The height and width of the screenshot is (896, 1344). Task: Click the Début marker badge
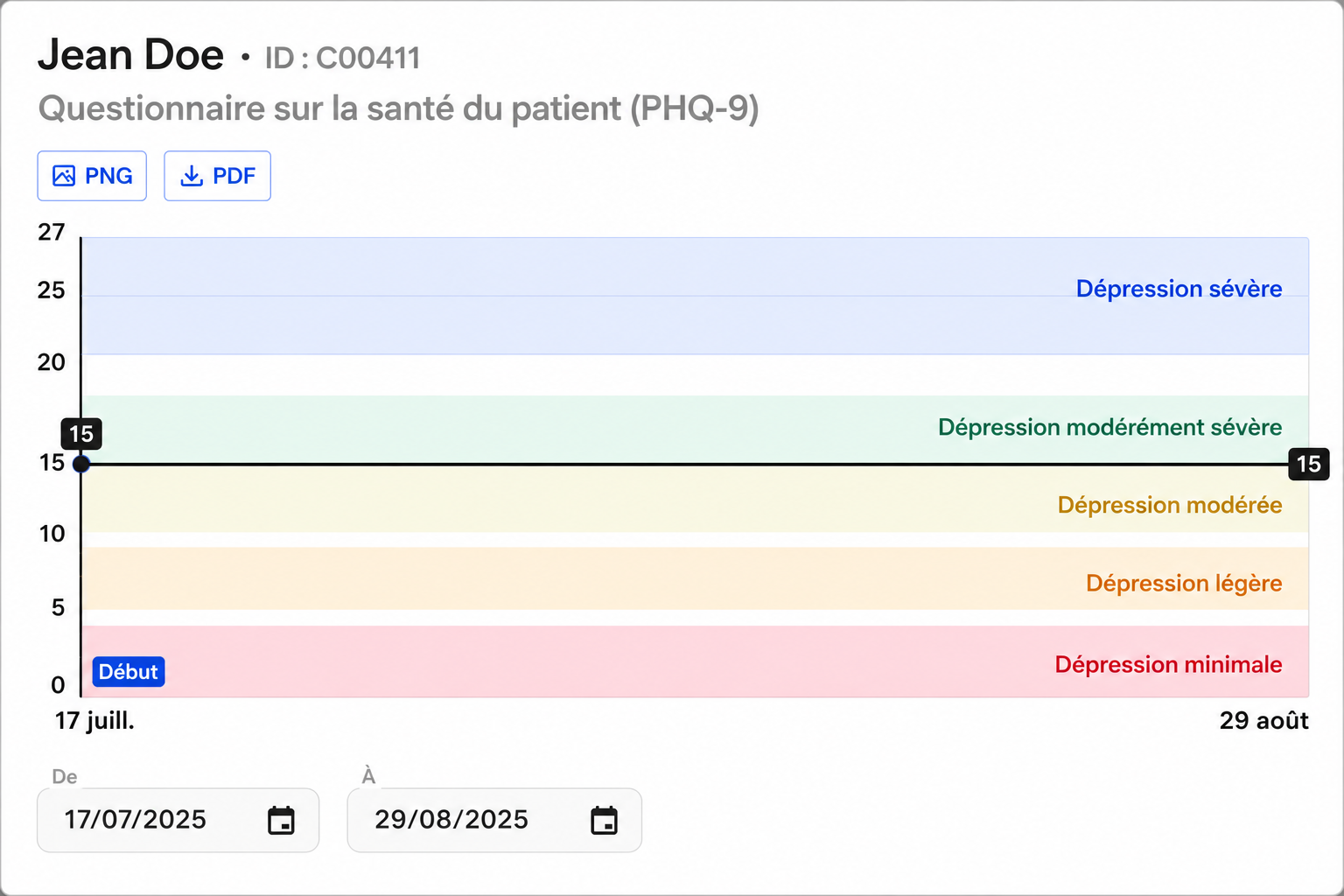coord(129,672)
